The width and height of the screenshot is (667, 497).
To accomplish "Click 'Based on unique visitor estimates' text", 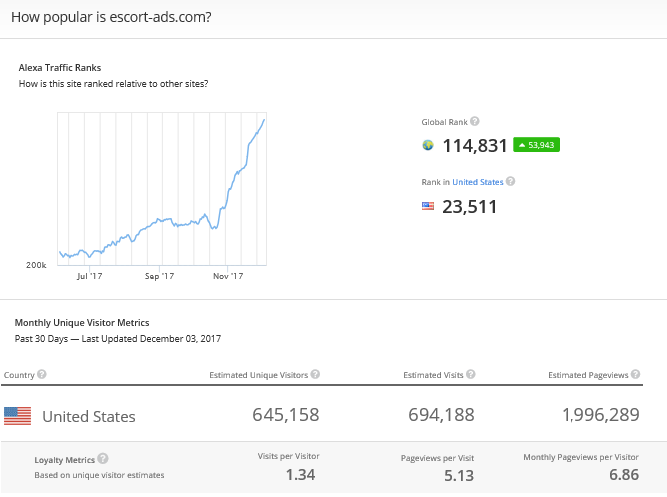I will tap(99, 475).
